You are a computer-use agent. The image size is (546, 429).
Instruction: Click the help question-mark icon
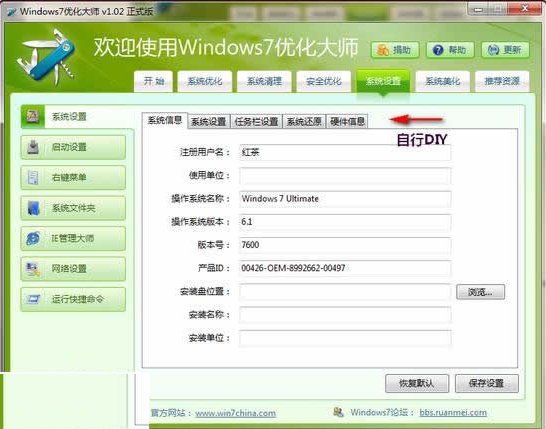point(438,50)
